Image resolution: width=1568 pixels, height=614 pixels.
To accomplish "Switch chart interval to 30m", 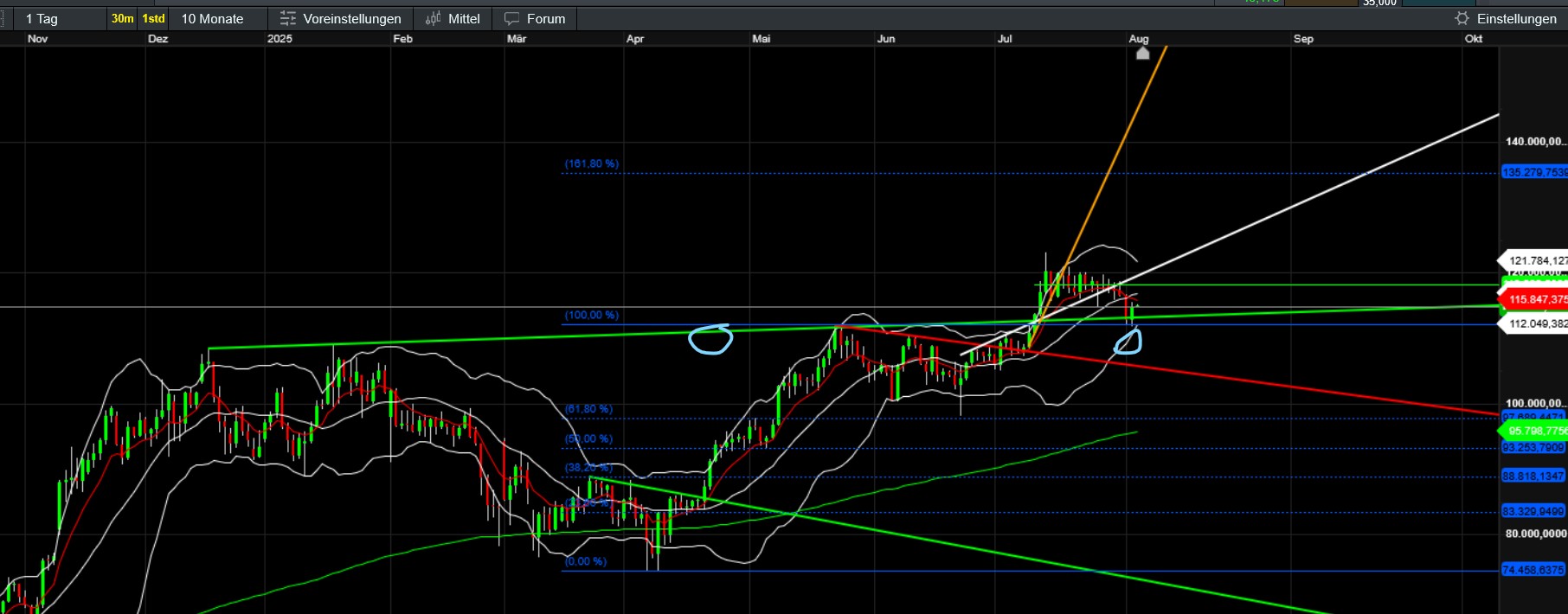I will click(x=122, y=18).
